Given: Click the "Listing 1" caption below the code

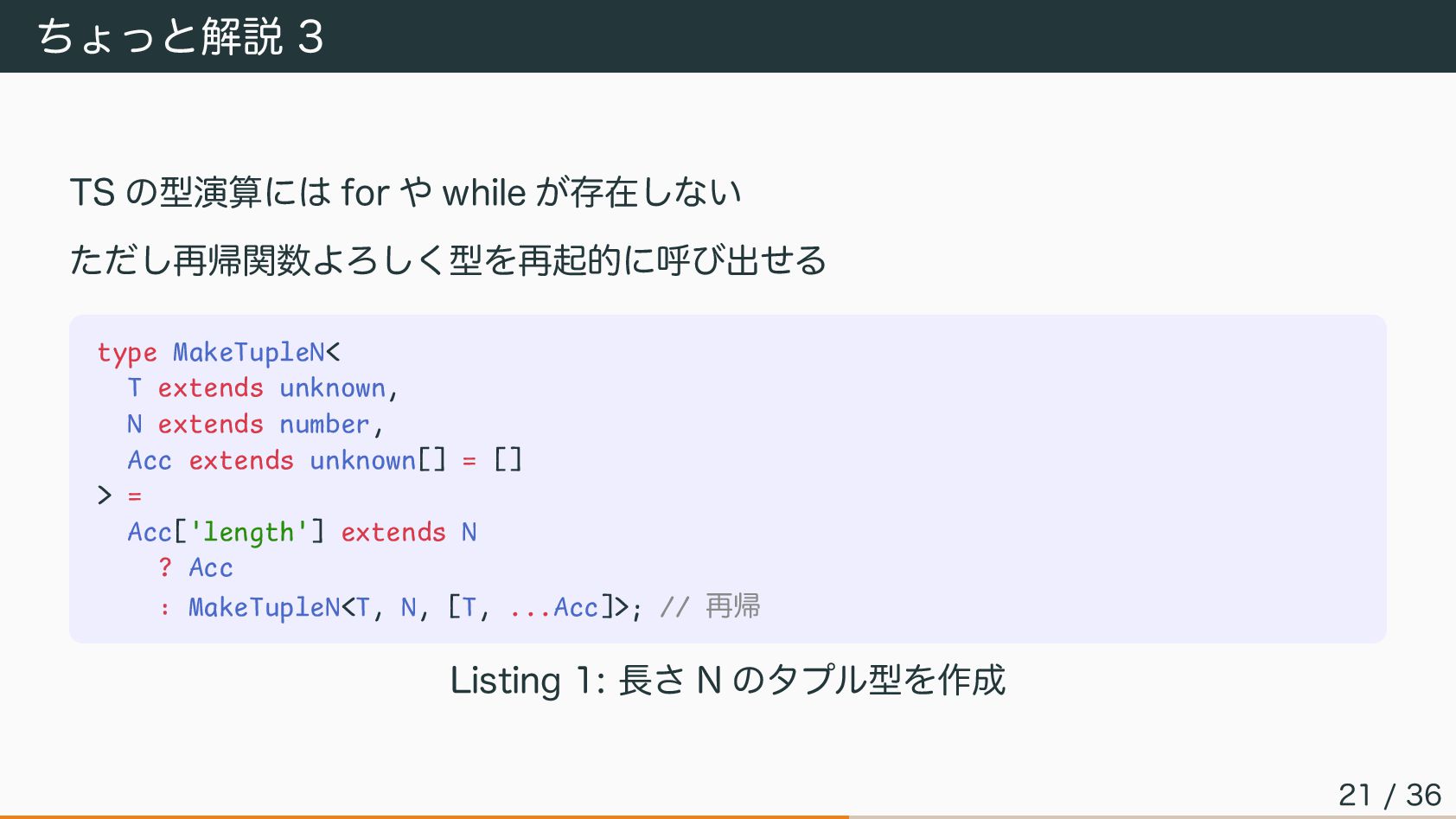Looking at the screenshot, I should tap(727, 681).
